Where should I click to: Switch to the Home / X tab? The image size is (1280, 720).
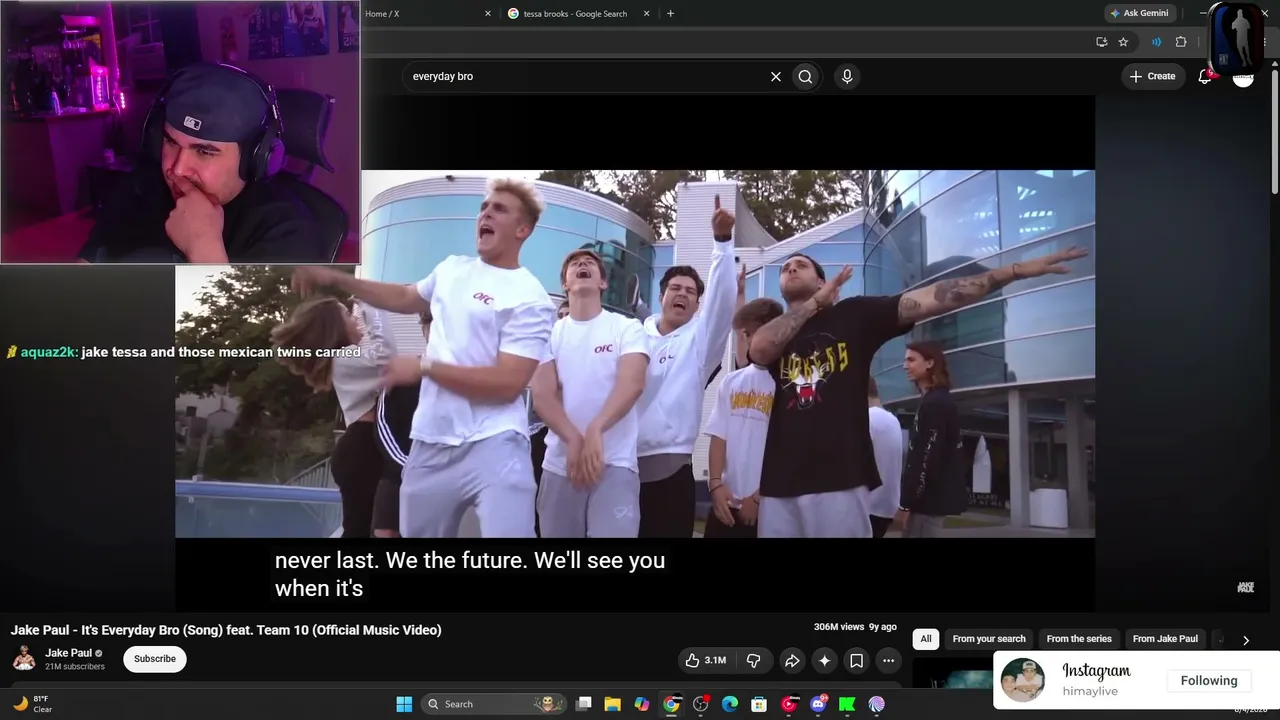(428, 14)
